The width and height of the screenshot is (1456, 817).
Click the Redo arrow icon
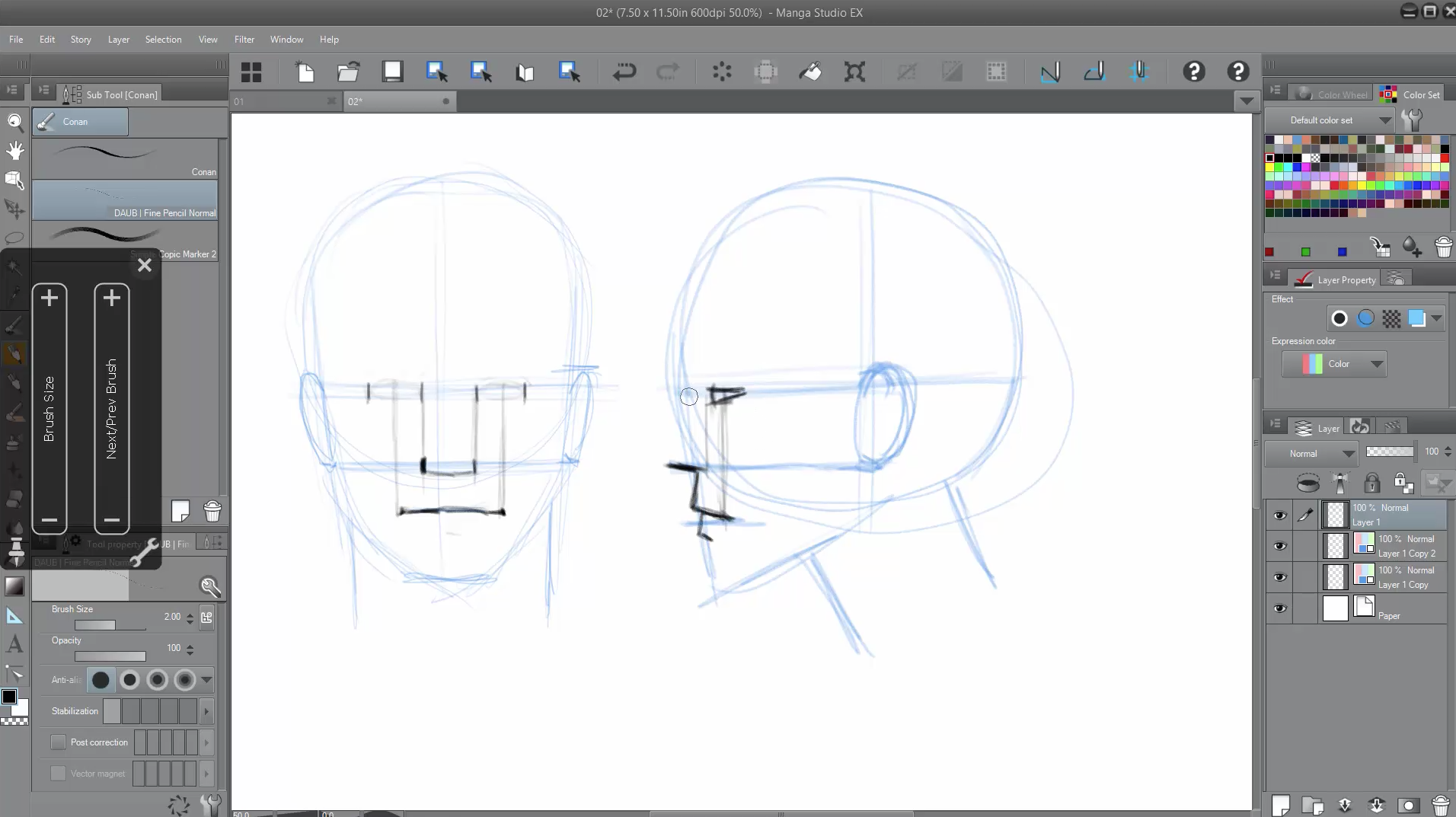pyautogui.click(x=668, y=72)
